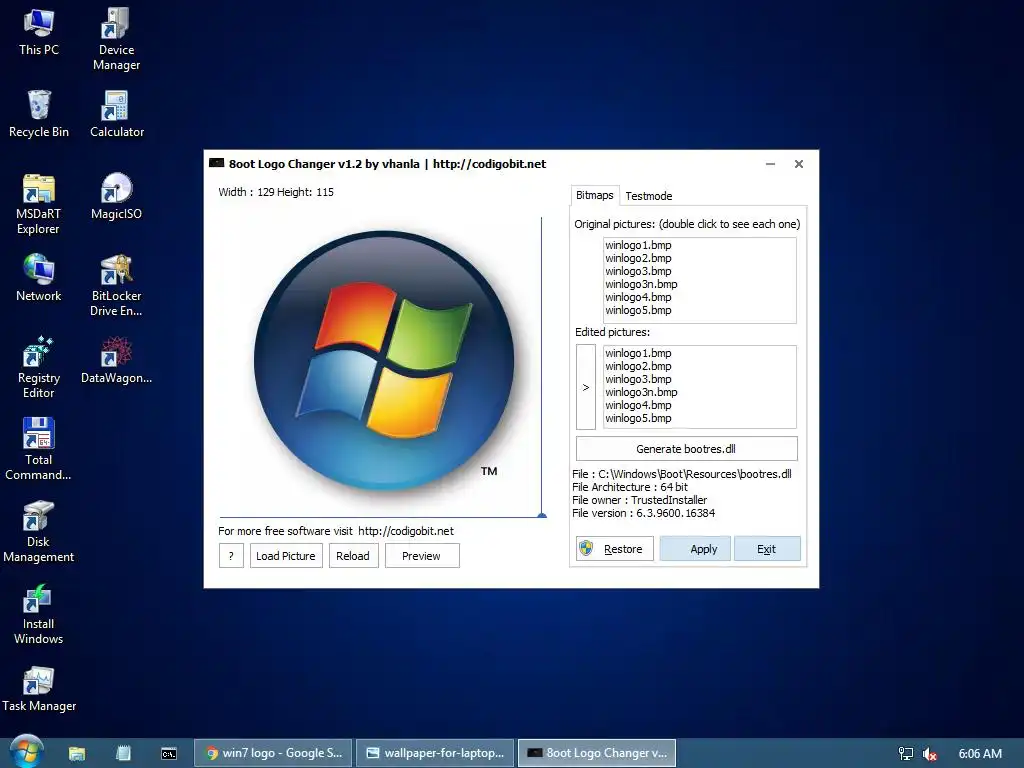Click the Windows logo preview image
The image size is (1024, 768).
[x=383, y=360]
